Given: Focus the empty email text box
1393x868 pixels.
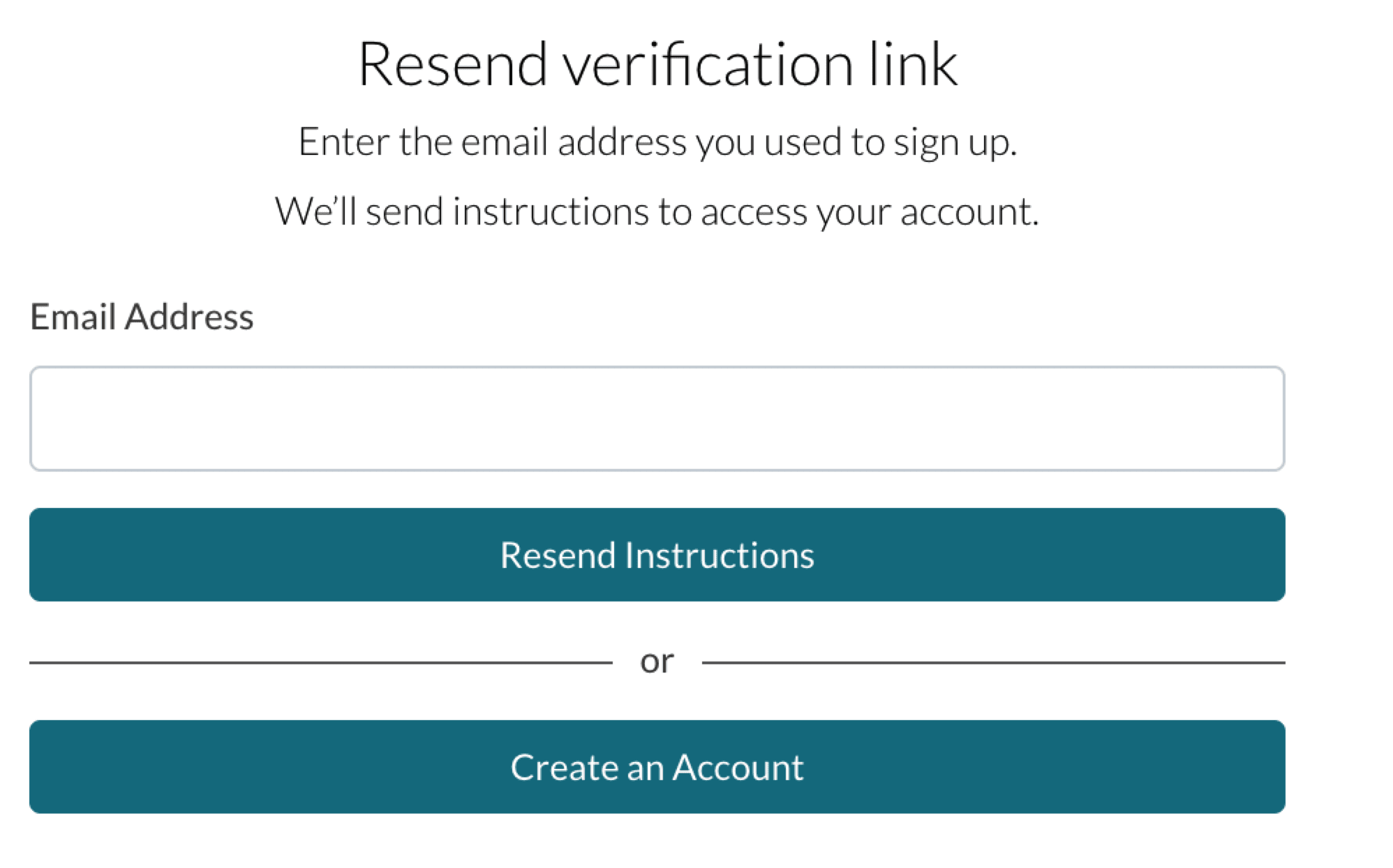Looking at the screenshot, I should coord(656,419).
